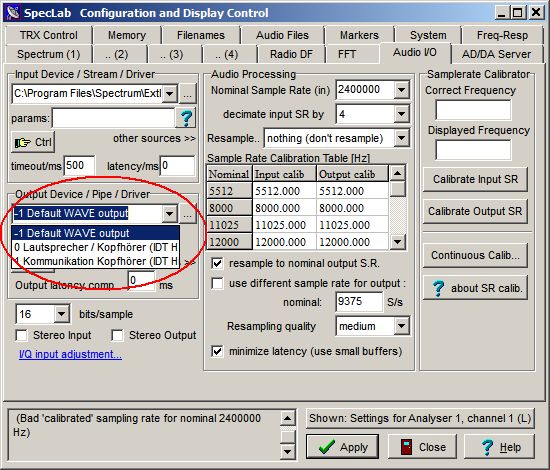Screen dimensions: 550x470
Task: Open the Filenames tab
Action: (201, 35)
